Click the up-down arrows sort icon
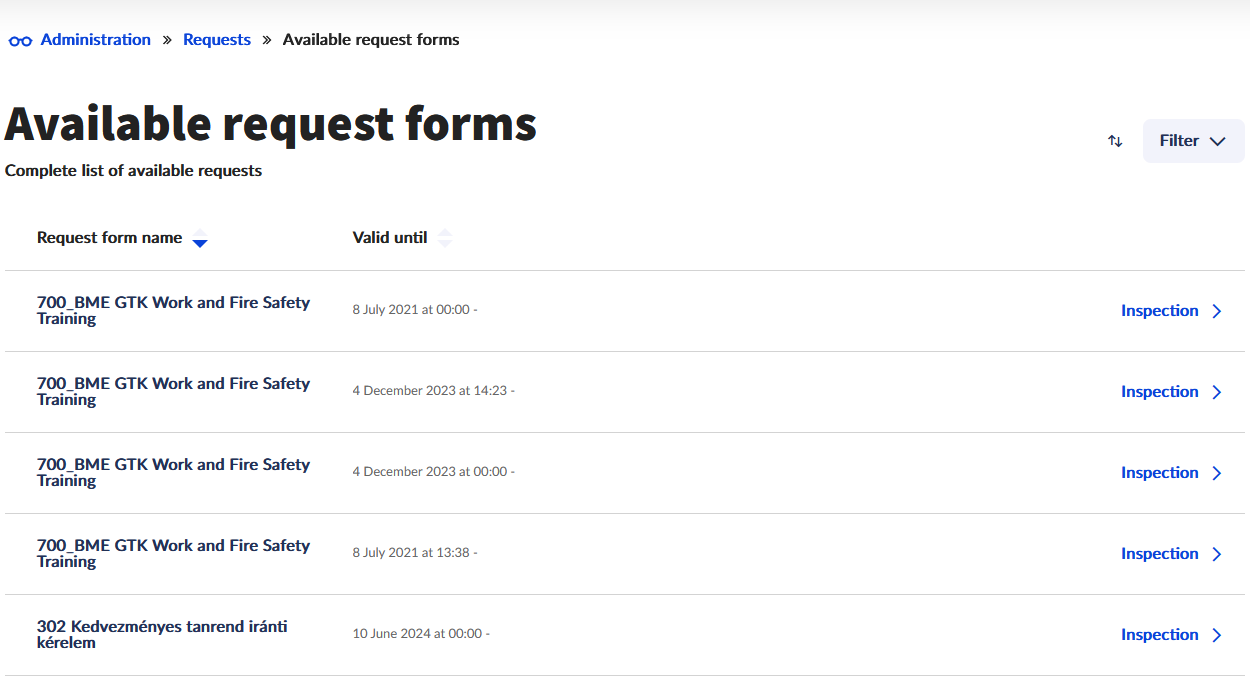The height and width of the screenshot is (676, 1250). pos(1115,141)
